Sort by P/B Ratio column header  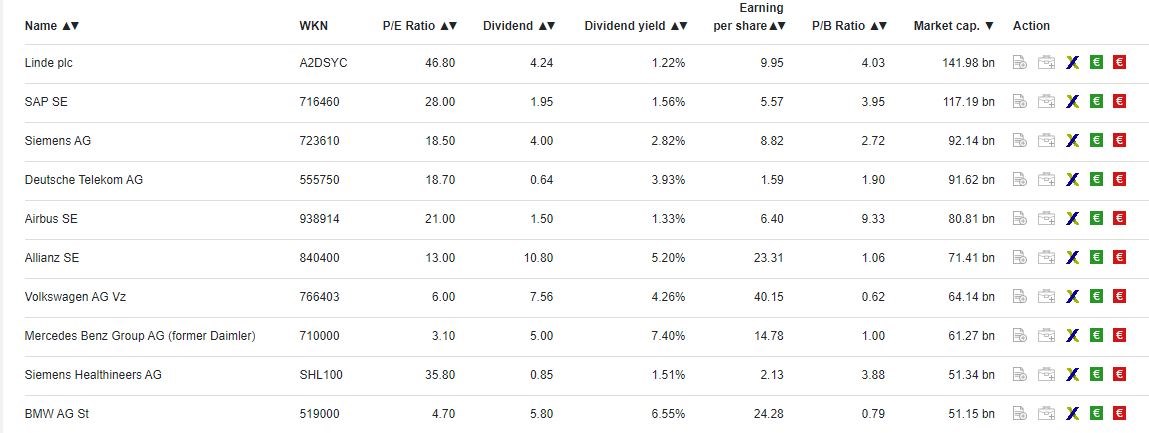click(x=848, y=26)
